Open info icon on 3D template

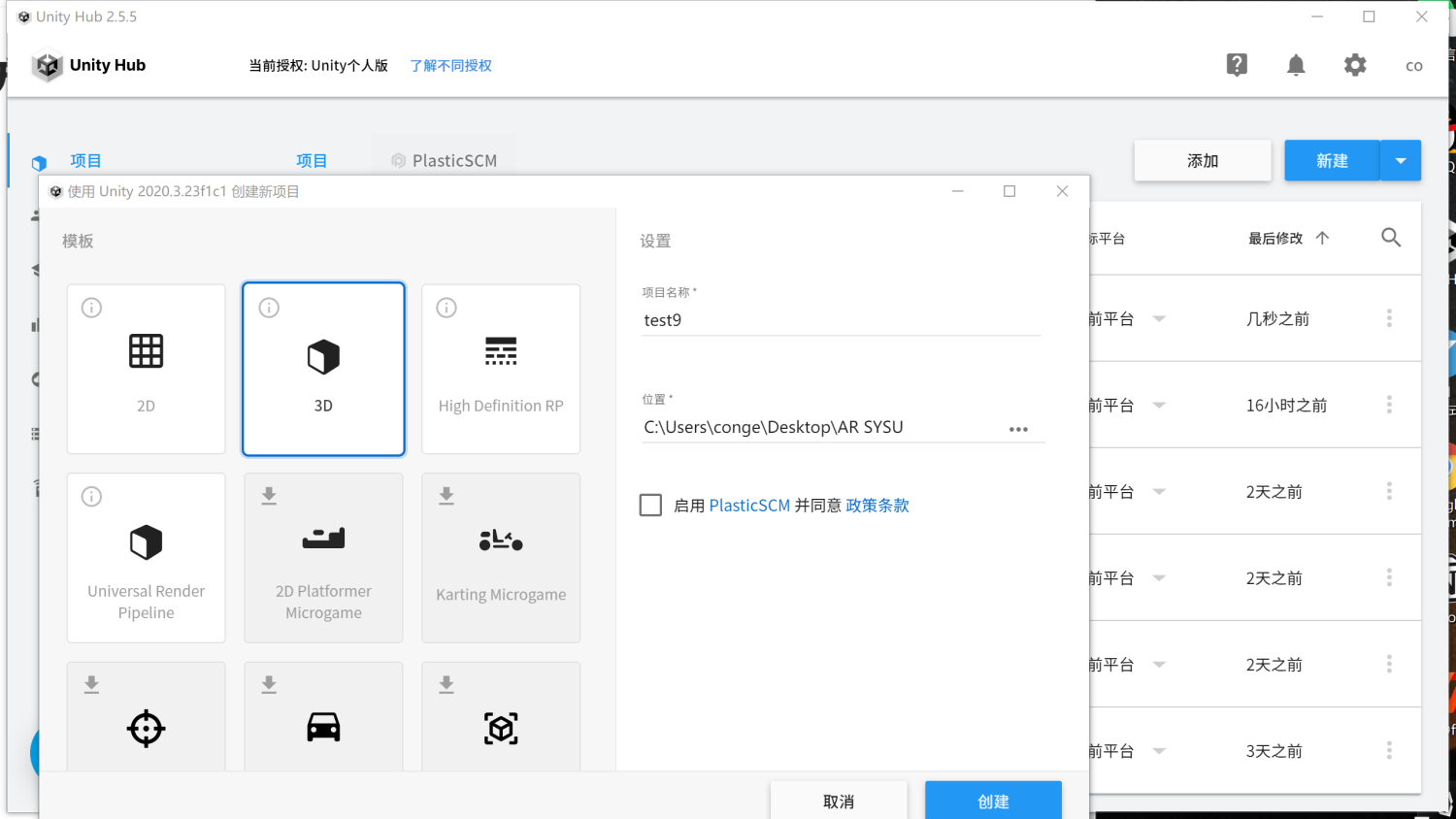point(269,308)
